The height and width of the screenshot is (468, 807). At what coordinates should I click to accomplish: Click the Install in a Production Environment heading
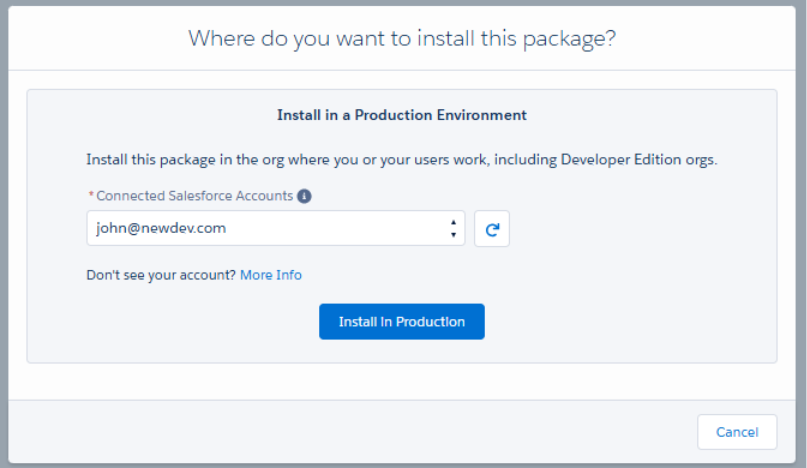[x=402, y=115]
